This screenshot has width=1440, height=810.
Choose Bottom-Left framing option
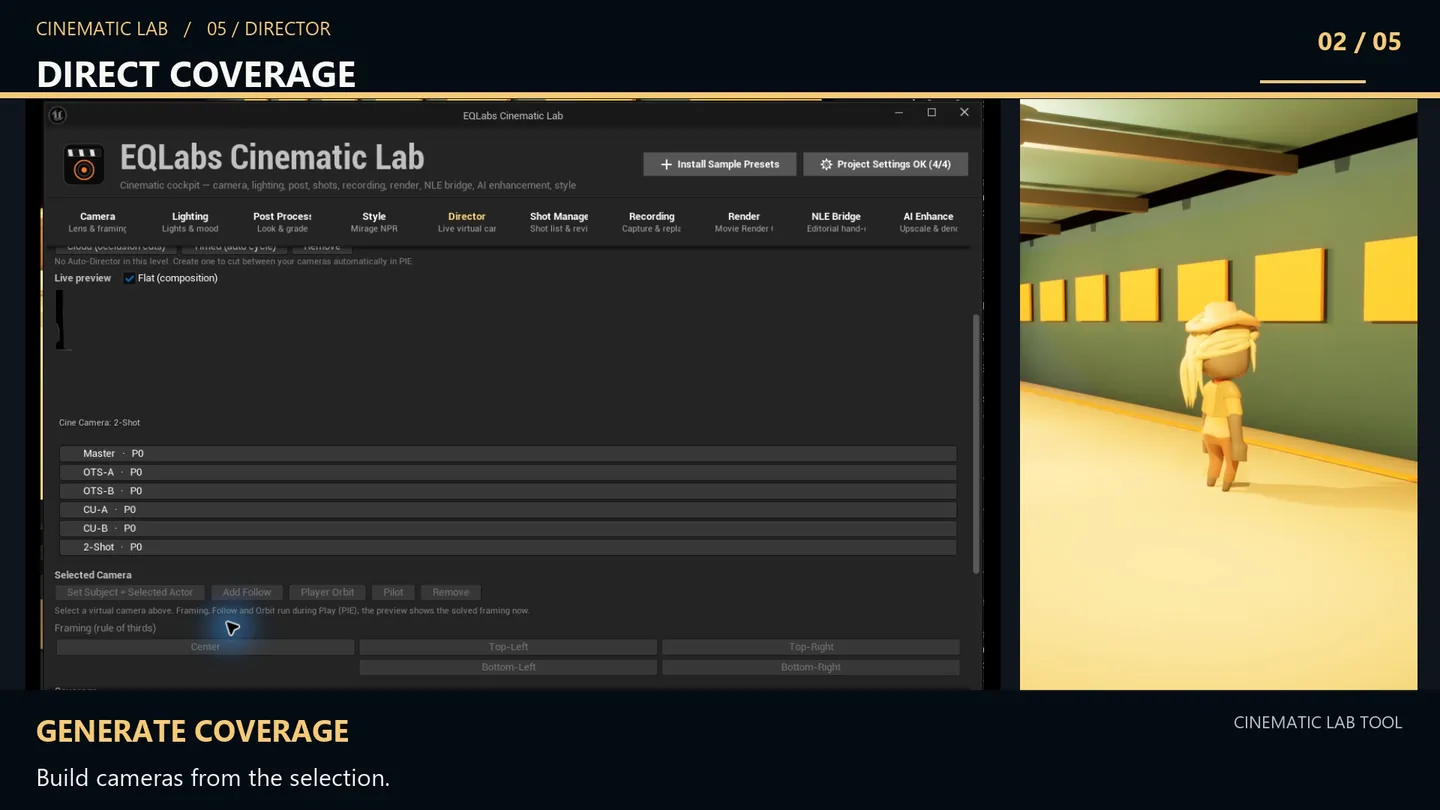pos(508,667)
